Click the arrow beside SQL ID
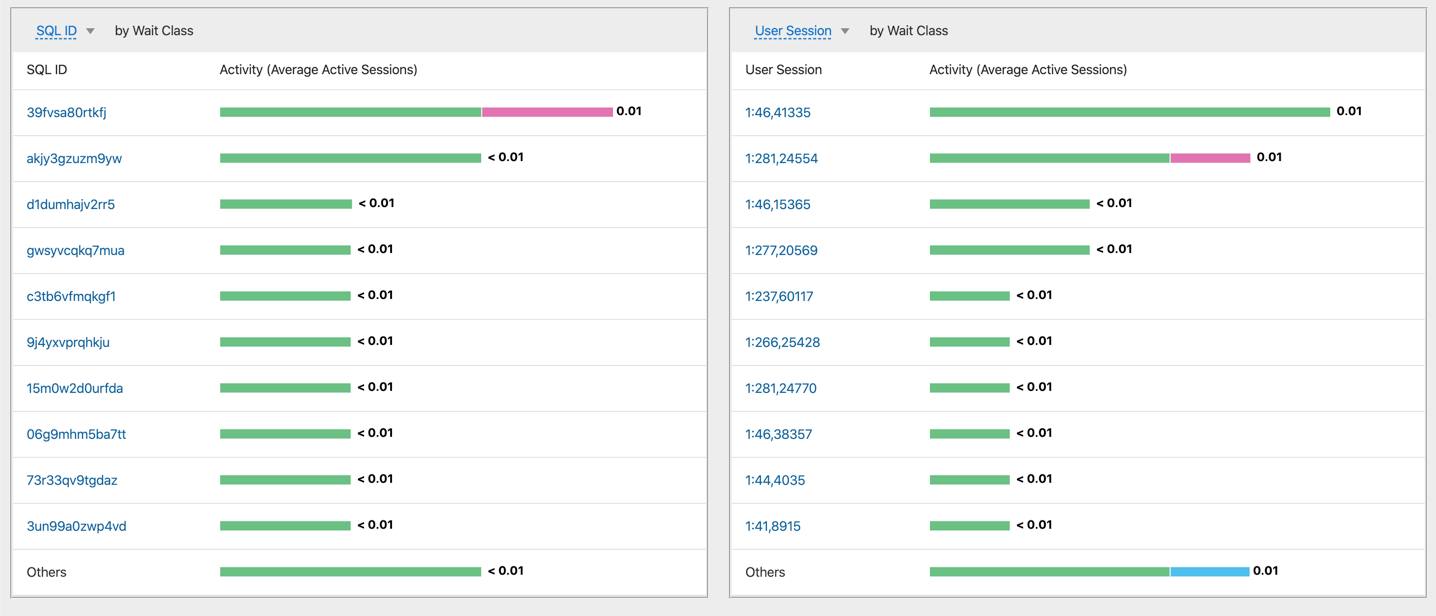Screen dimensions: 1436x616 [x=91, y=31]
